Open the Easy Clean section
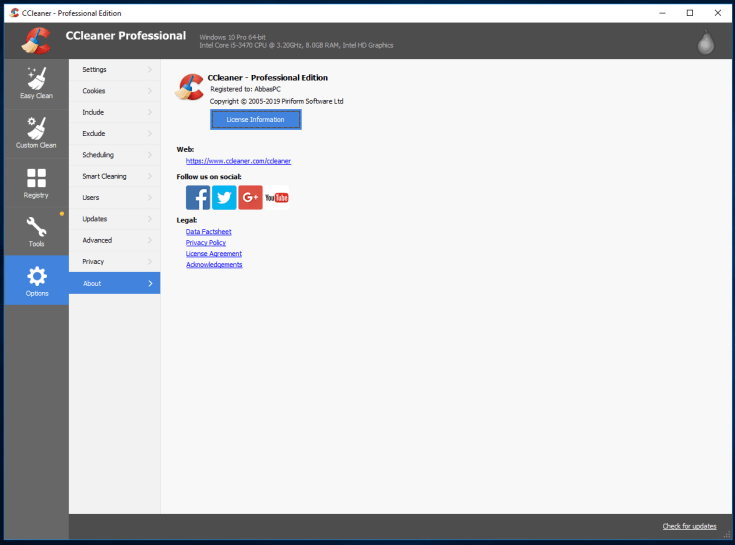 click(37, 84)
